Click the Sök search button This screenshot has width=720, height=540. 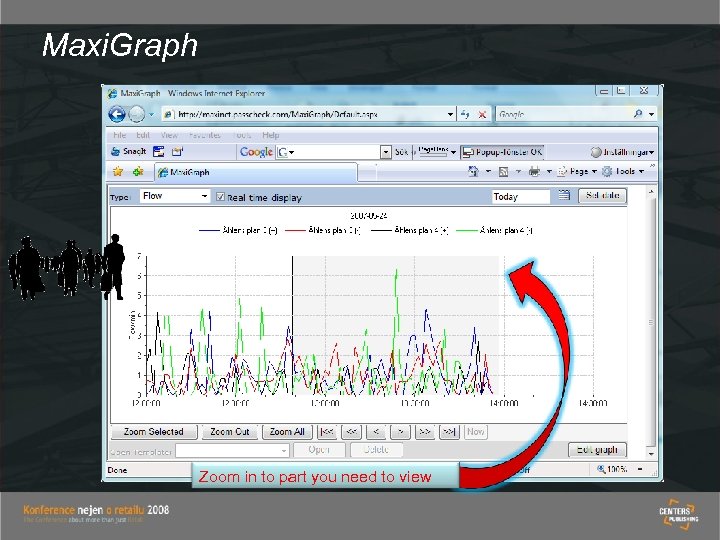(401, 152)
